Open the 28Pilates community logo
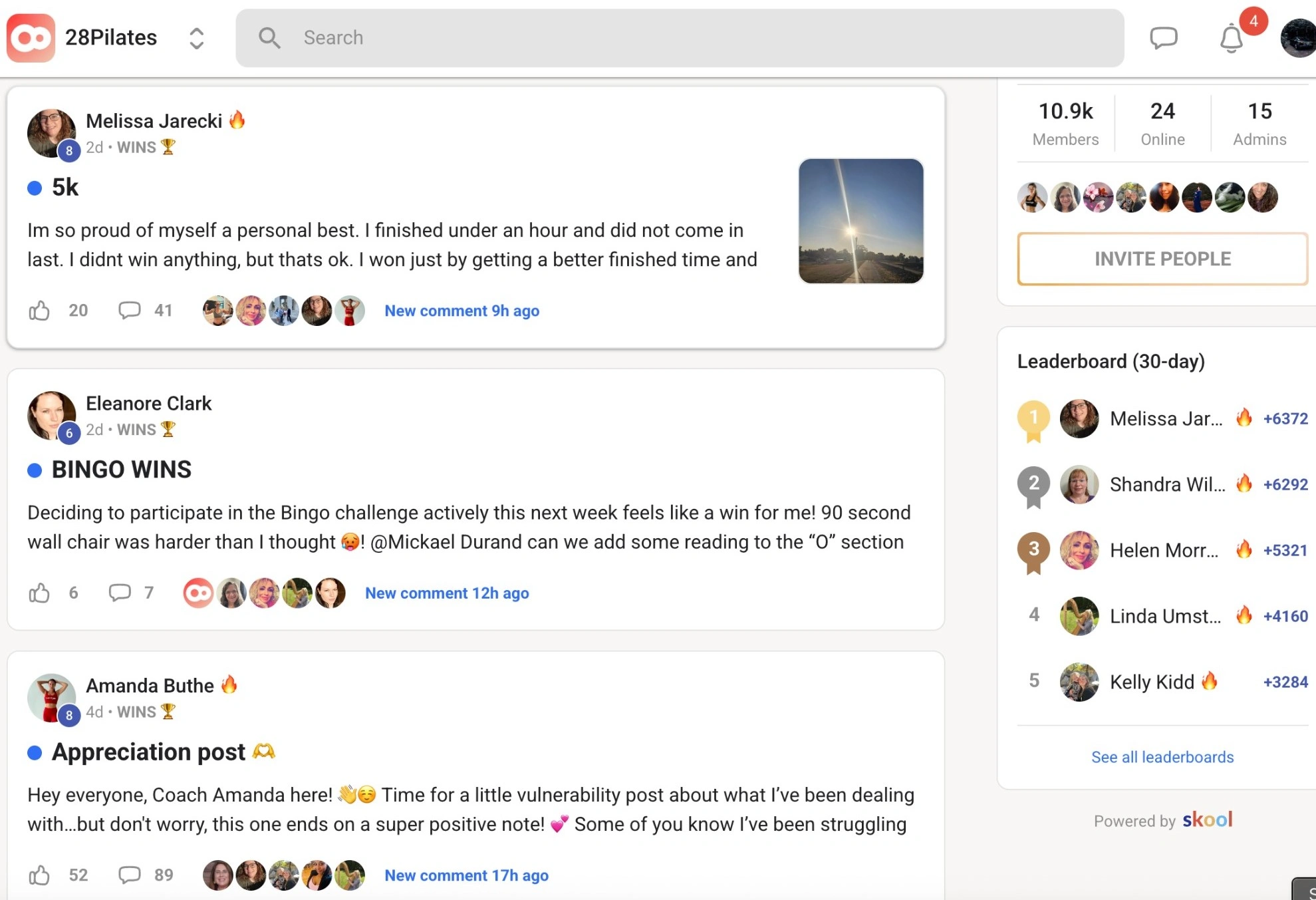1316x900 pixels. [30, 37]
